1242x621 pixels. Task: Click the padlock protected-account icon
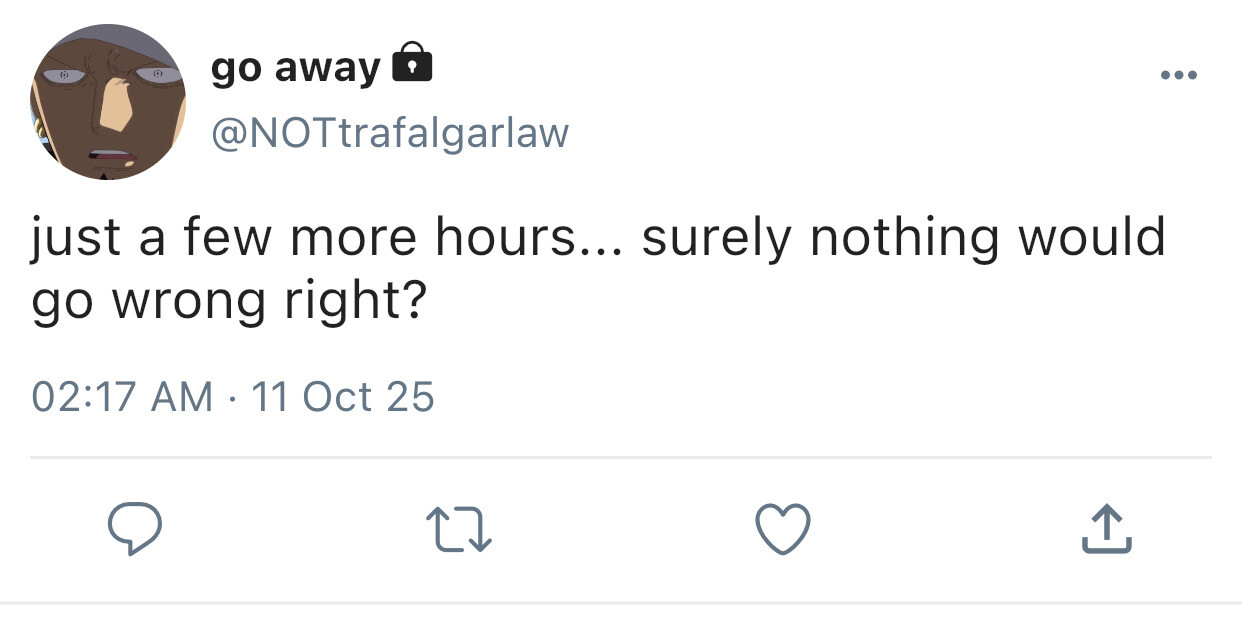tap(411, 65)
